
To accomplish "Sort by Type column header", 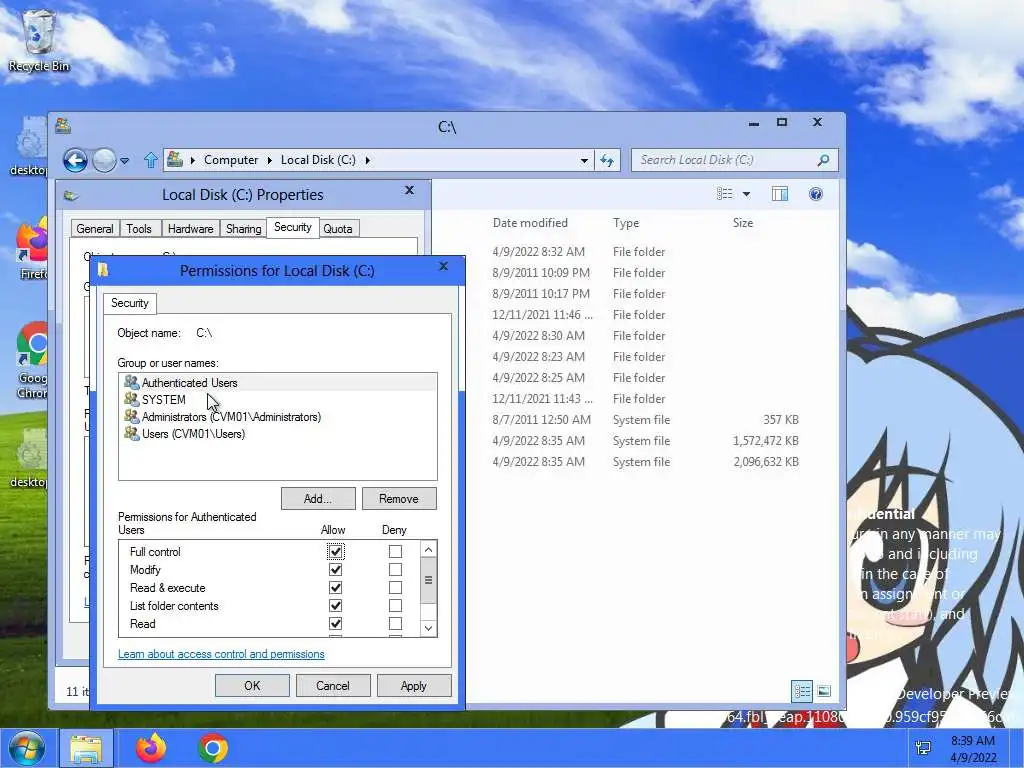I will point(626,223).
